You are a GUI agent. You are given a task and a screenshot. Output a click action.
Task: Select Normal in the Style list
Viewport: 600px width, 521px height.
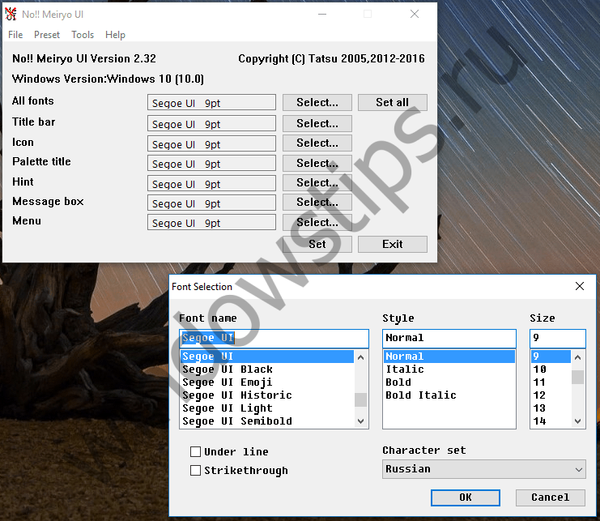(449, 357)
